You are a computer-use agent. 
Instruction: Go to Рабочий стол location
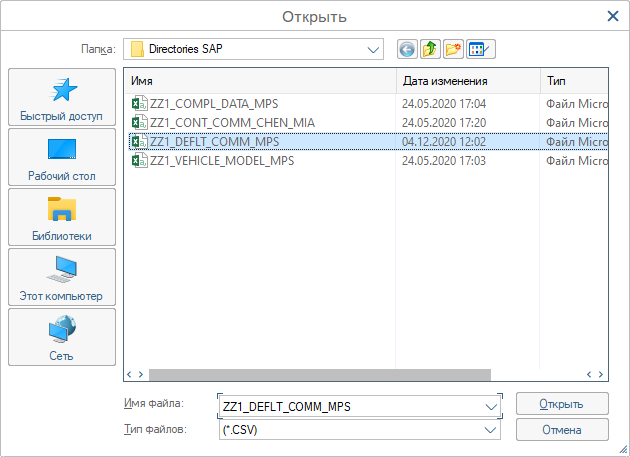click(x=63, y=157)
